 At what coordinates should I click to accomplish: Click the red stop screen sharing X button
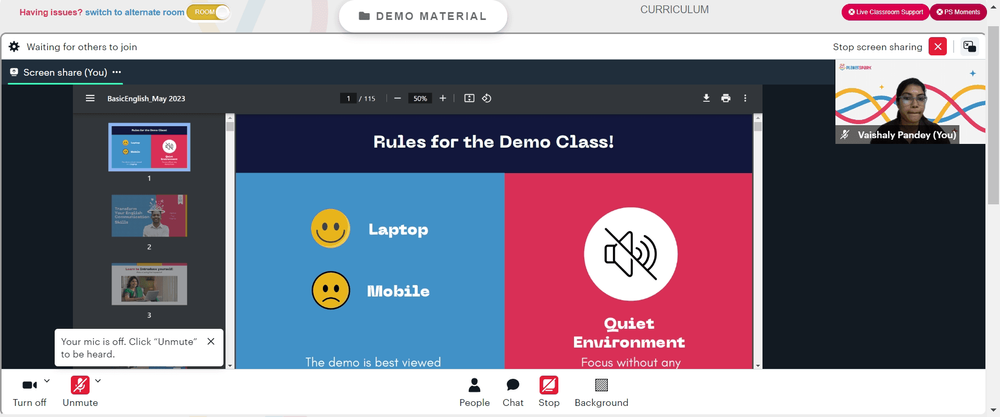point(938,47)
